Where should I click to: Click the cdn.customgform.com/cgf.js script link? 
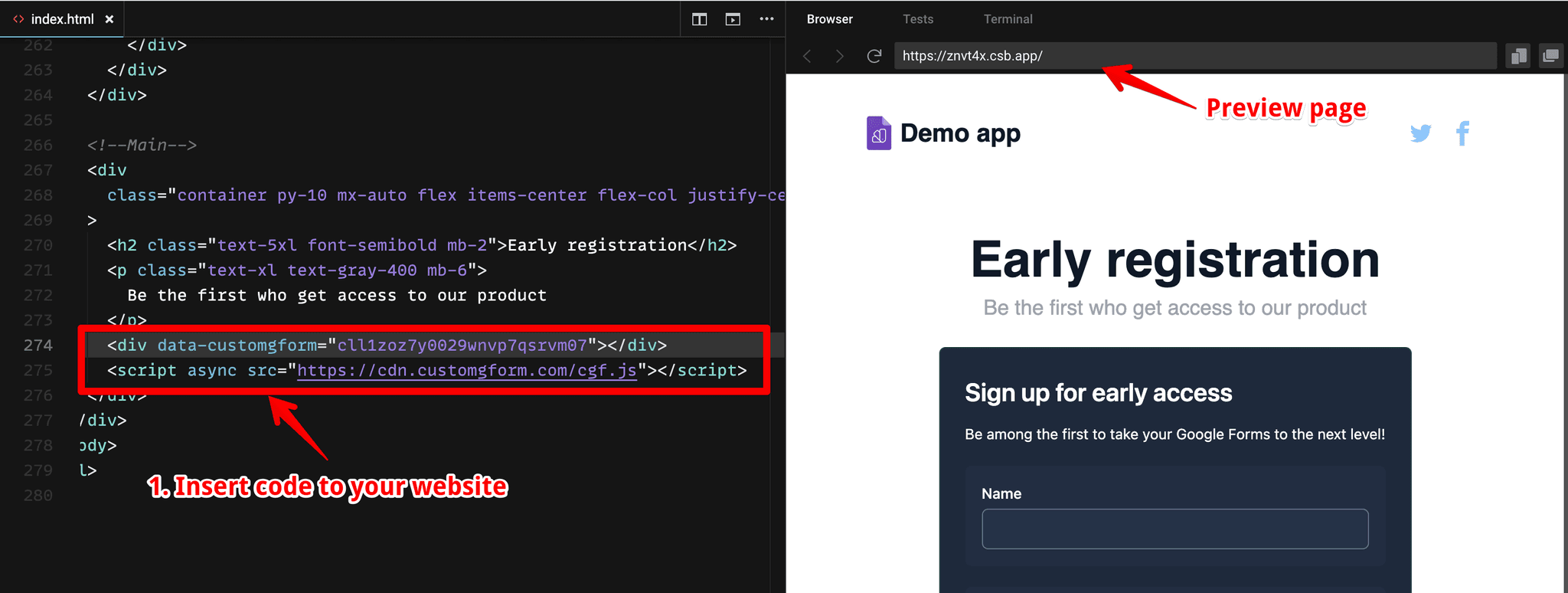[x=467, y=371]
